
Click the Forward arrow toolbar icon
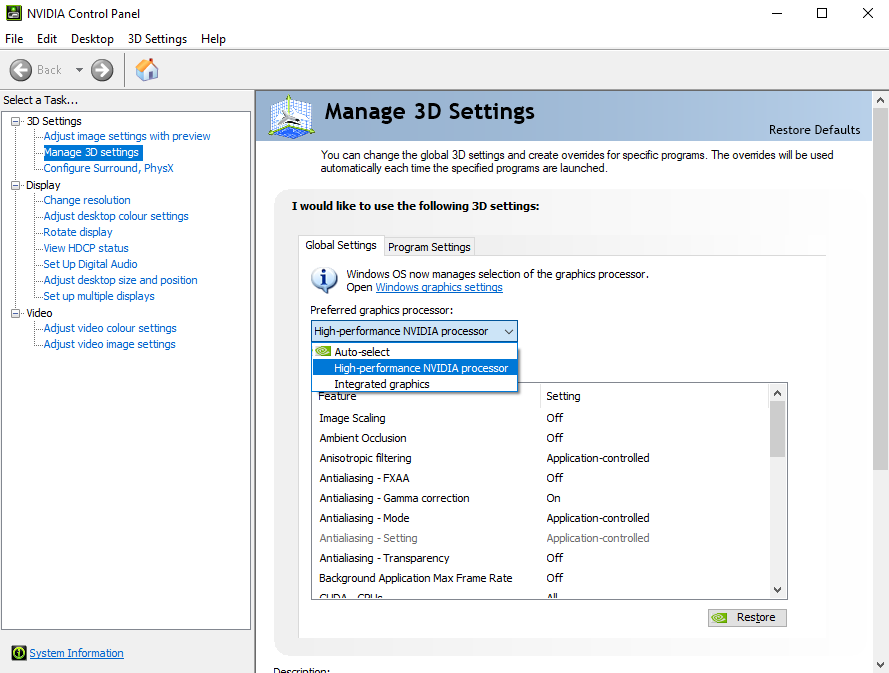click(102, 70)
